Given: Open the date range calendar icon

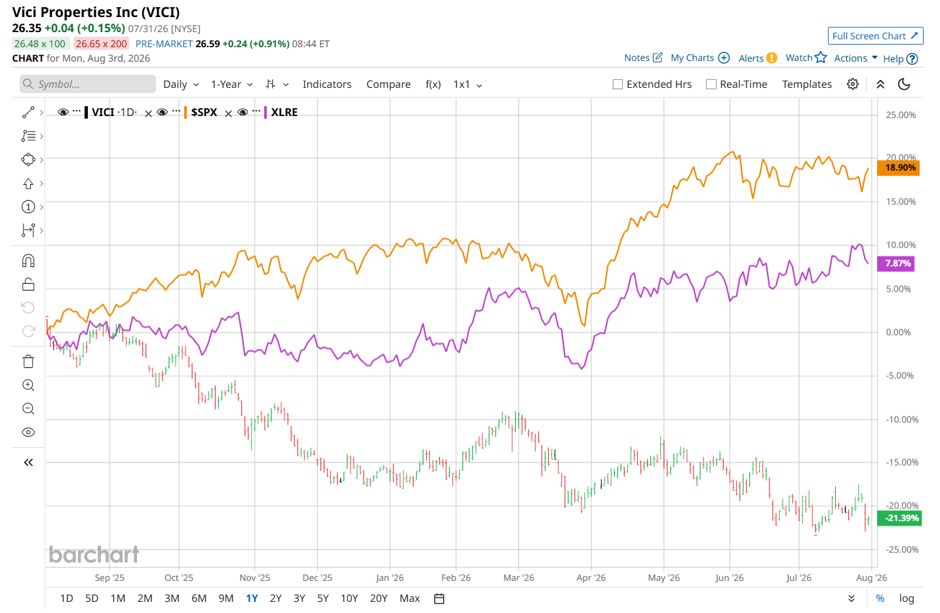Looking at the screenshot, I should pyautogui.click(x=439, y=598).
